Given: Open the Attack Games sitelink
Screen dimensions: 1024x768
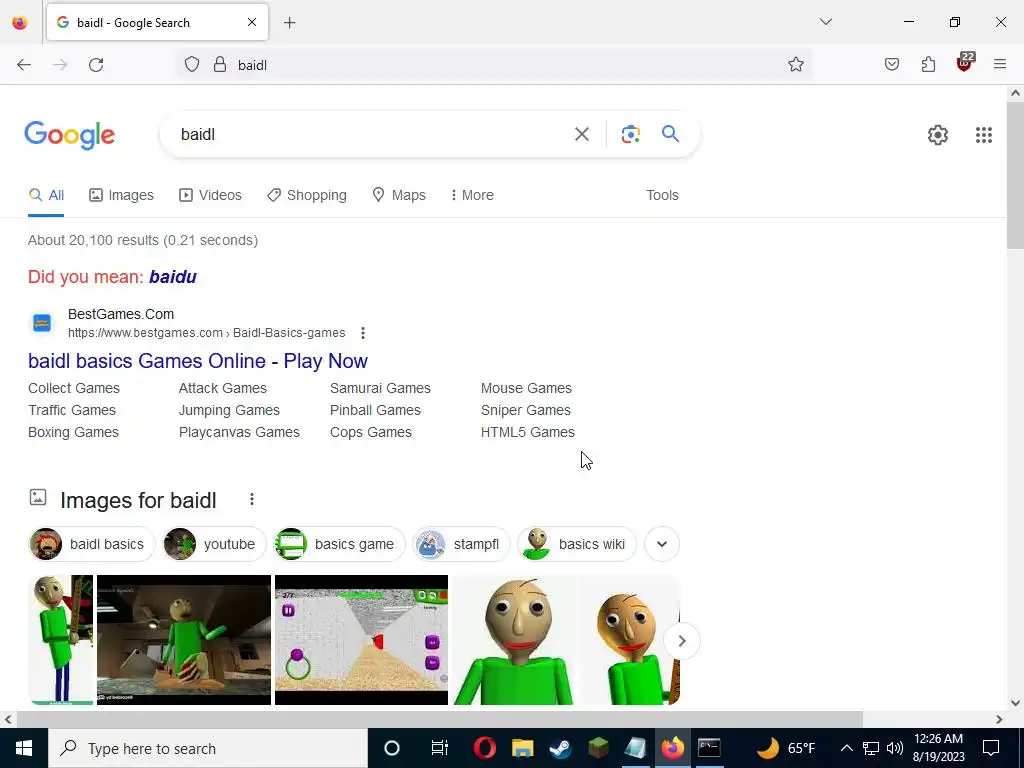Looking at the screenshot, I should pyautogui.click(x=223, y=388).
